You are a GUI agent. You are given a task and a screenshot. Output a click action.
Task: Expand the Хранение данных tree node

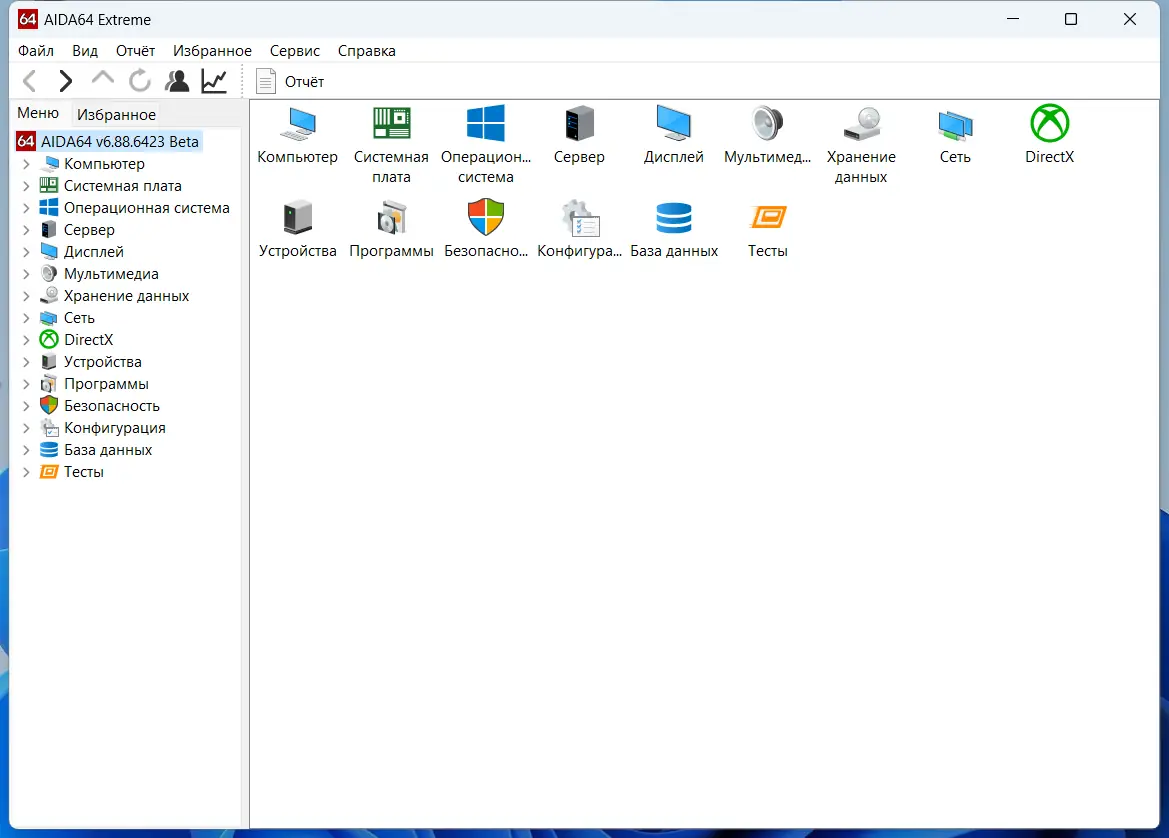pos(26,296)
